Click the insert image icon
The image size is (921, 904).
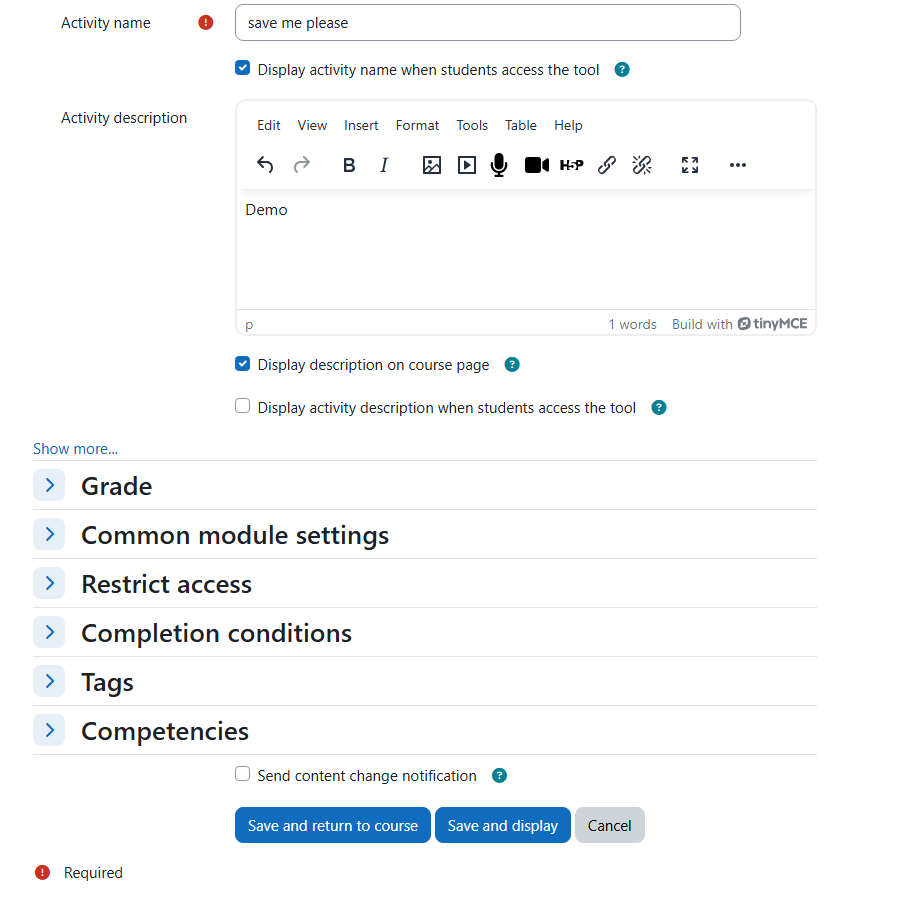point(432,165)
